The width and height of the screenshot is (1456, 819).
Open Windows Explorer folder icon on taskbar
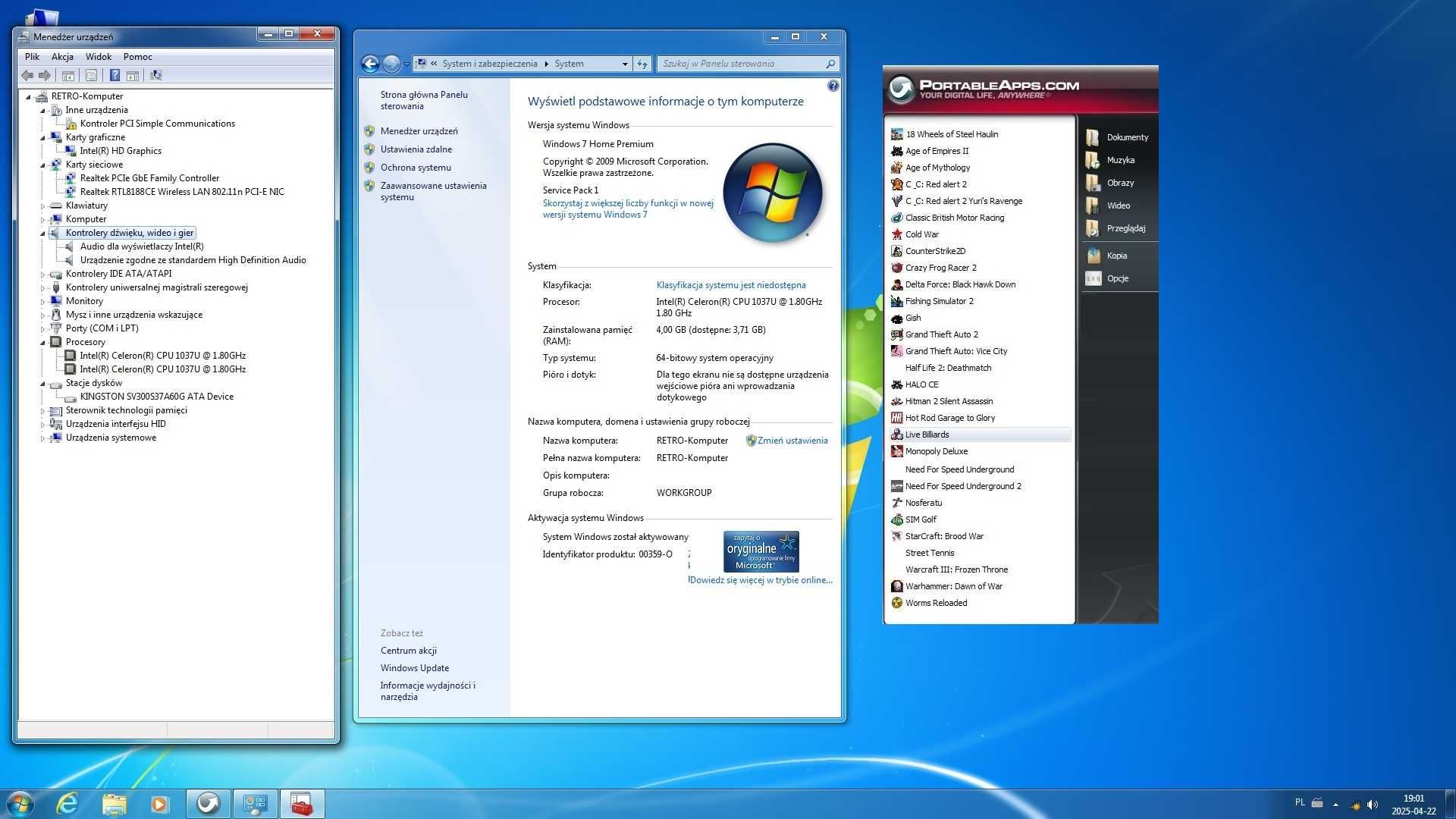coord(114,804)
